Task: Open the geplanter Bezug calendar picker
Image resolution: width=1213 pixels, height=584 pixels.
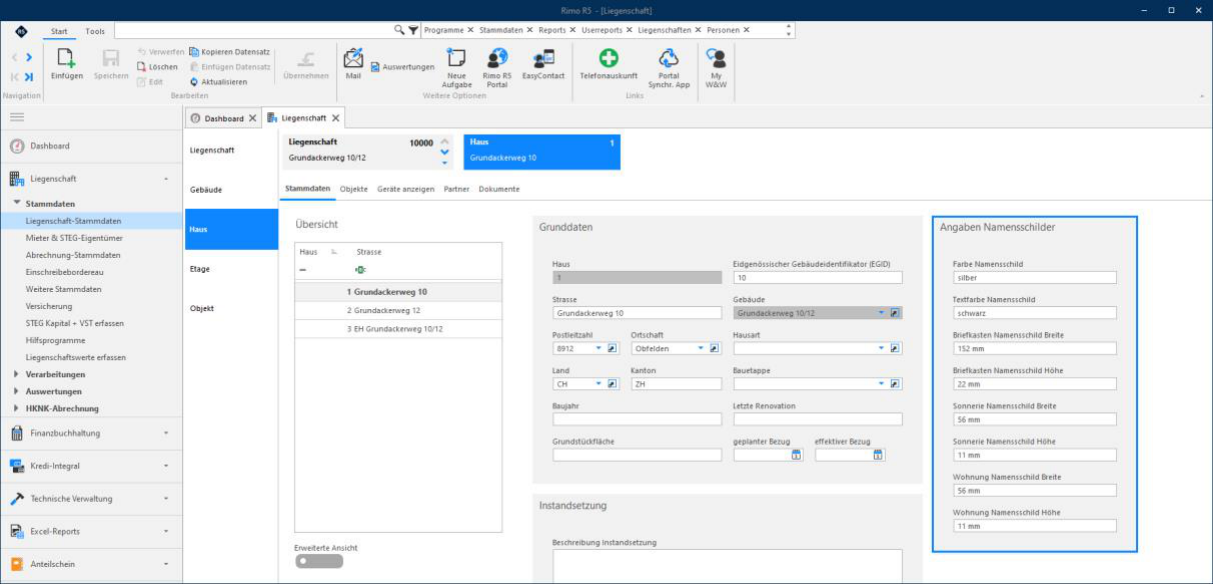Action: coord(797,455)
